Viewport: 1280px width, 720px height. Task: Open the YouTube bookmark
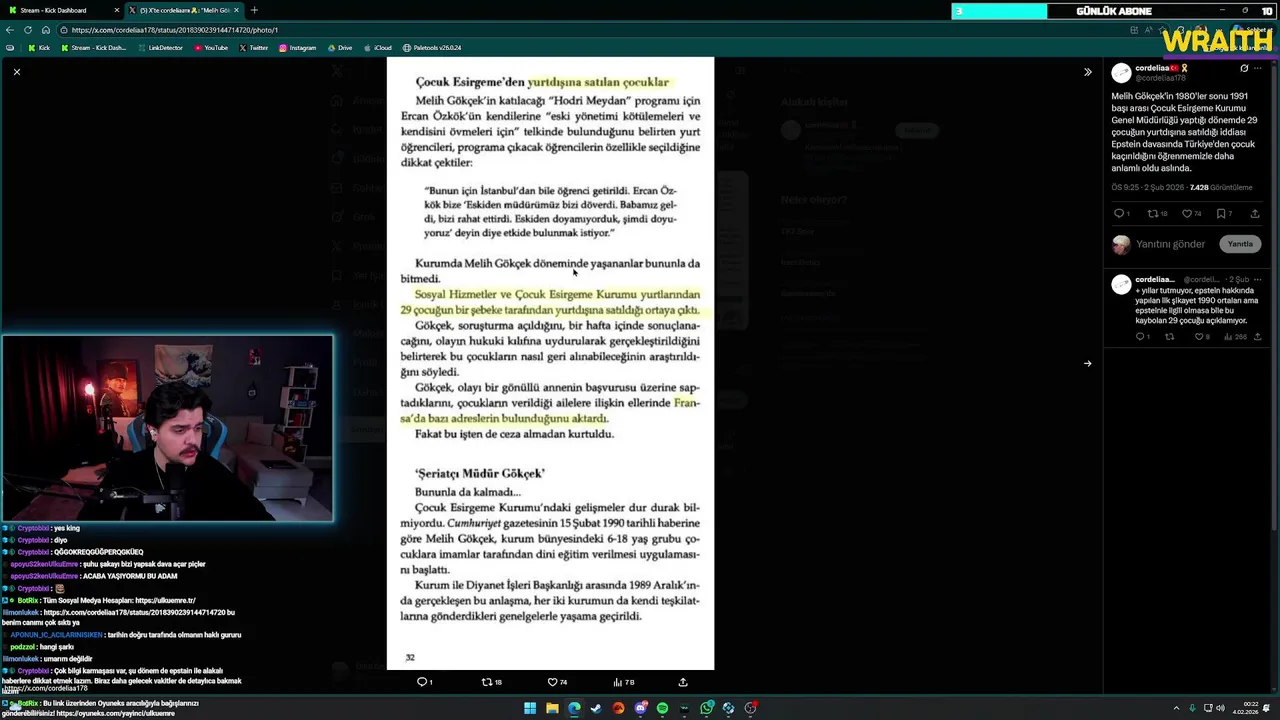coord(211,48)
